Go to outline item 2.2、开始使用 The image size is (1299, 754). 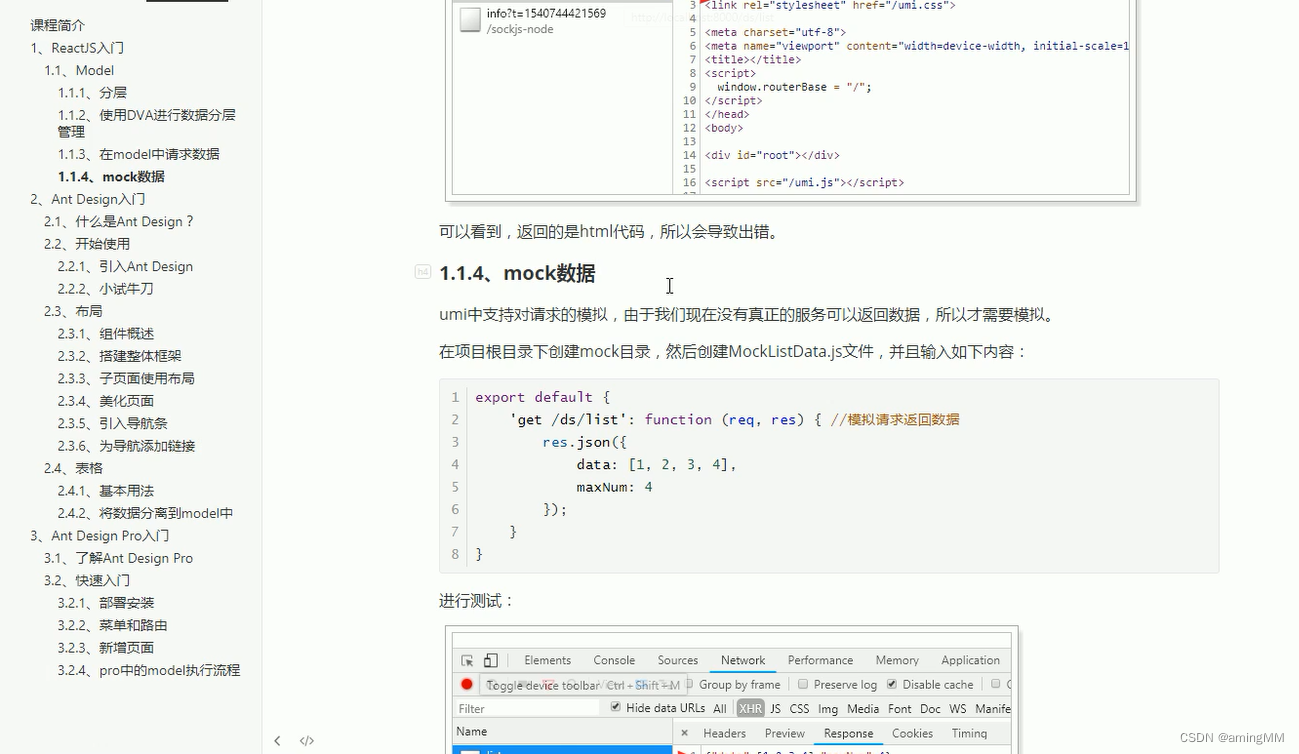[x=87, y=243]
